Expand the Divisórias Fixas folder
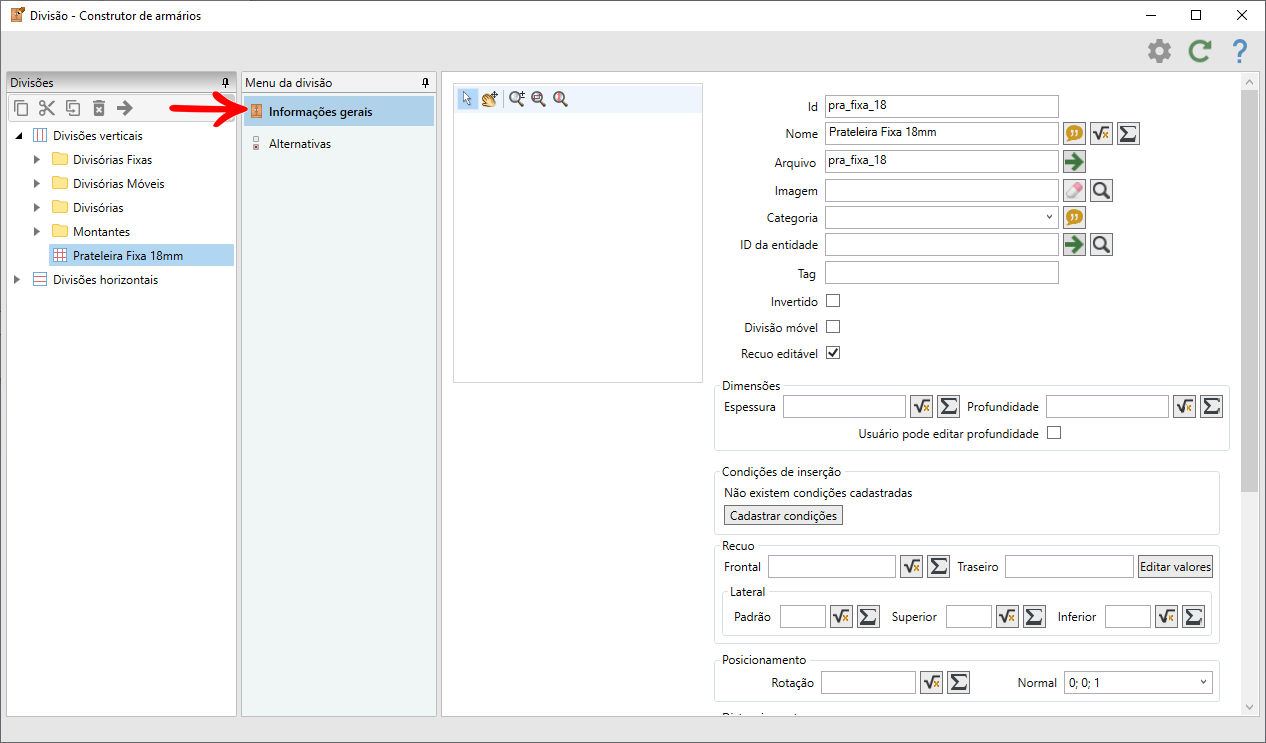 tap(37, 159)
